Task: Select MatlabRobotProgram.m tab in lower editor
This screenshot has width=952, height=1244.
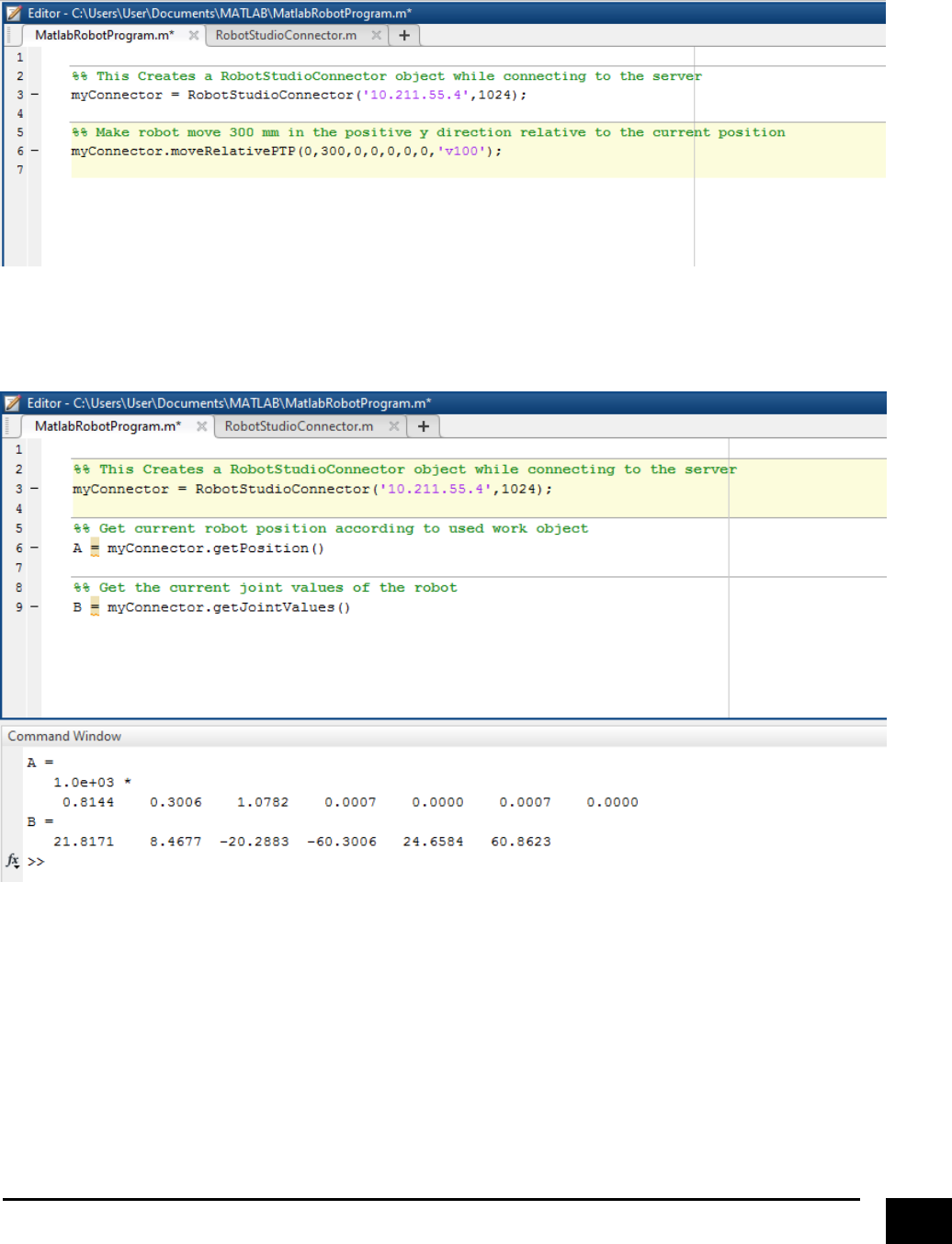Action: click(108, 426)
